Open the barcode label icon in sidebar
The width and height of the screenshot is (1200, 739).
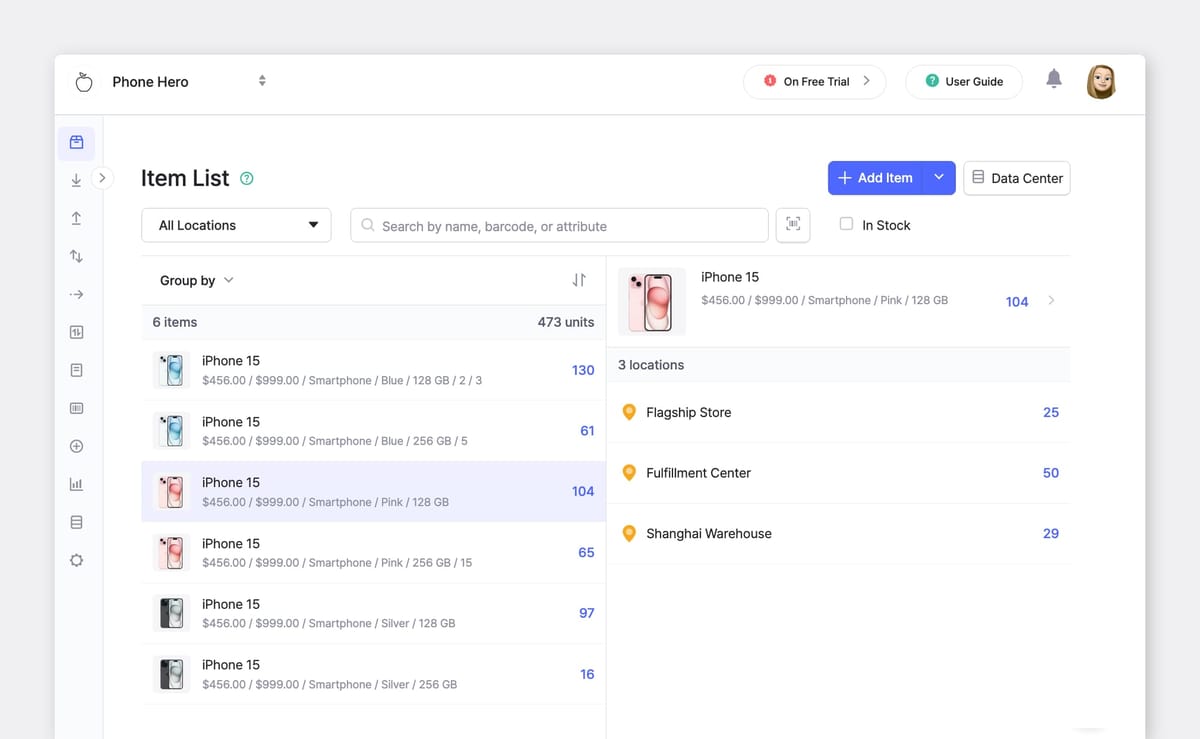[x=76, y=408]
